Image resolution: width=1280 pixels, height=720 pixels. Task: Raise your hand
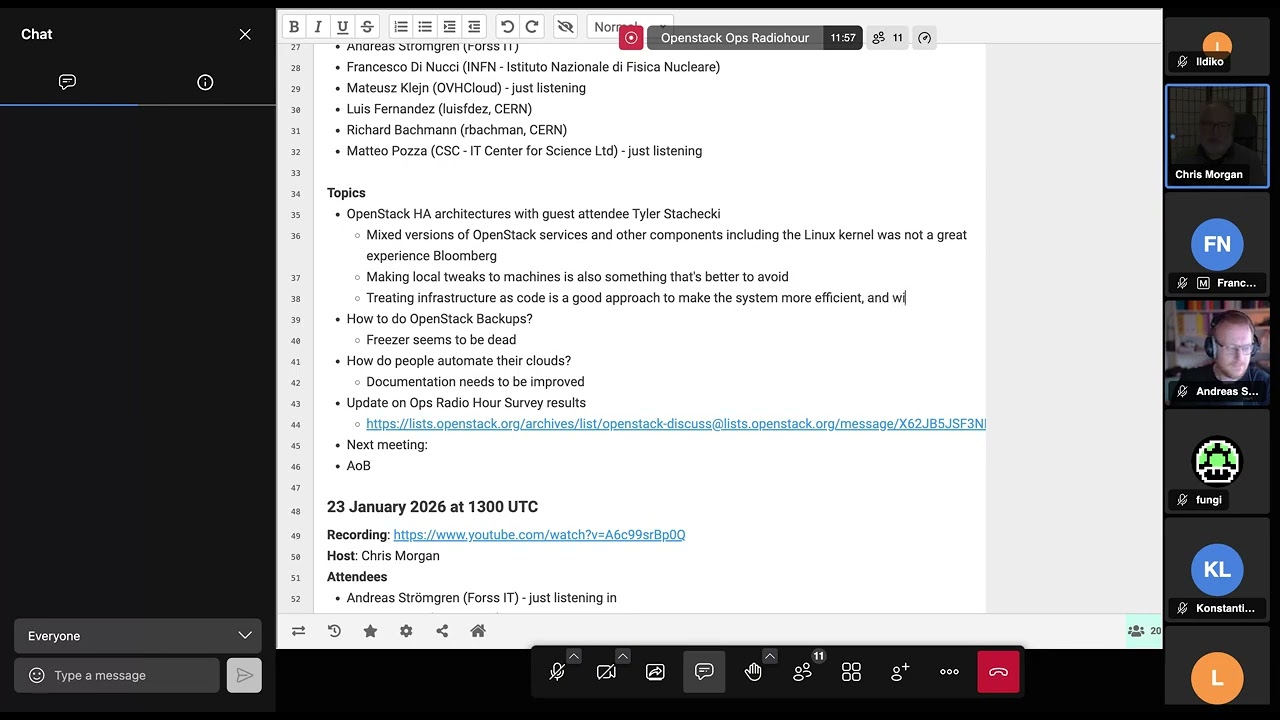click(753, 672)
